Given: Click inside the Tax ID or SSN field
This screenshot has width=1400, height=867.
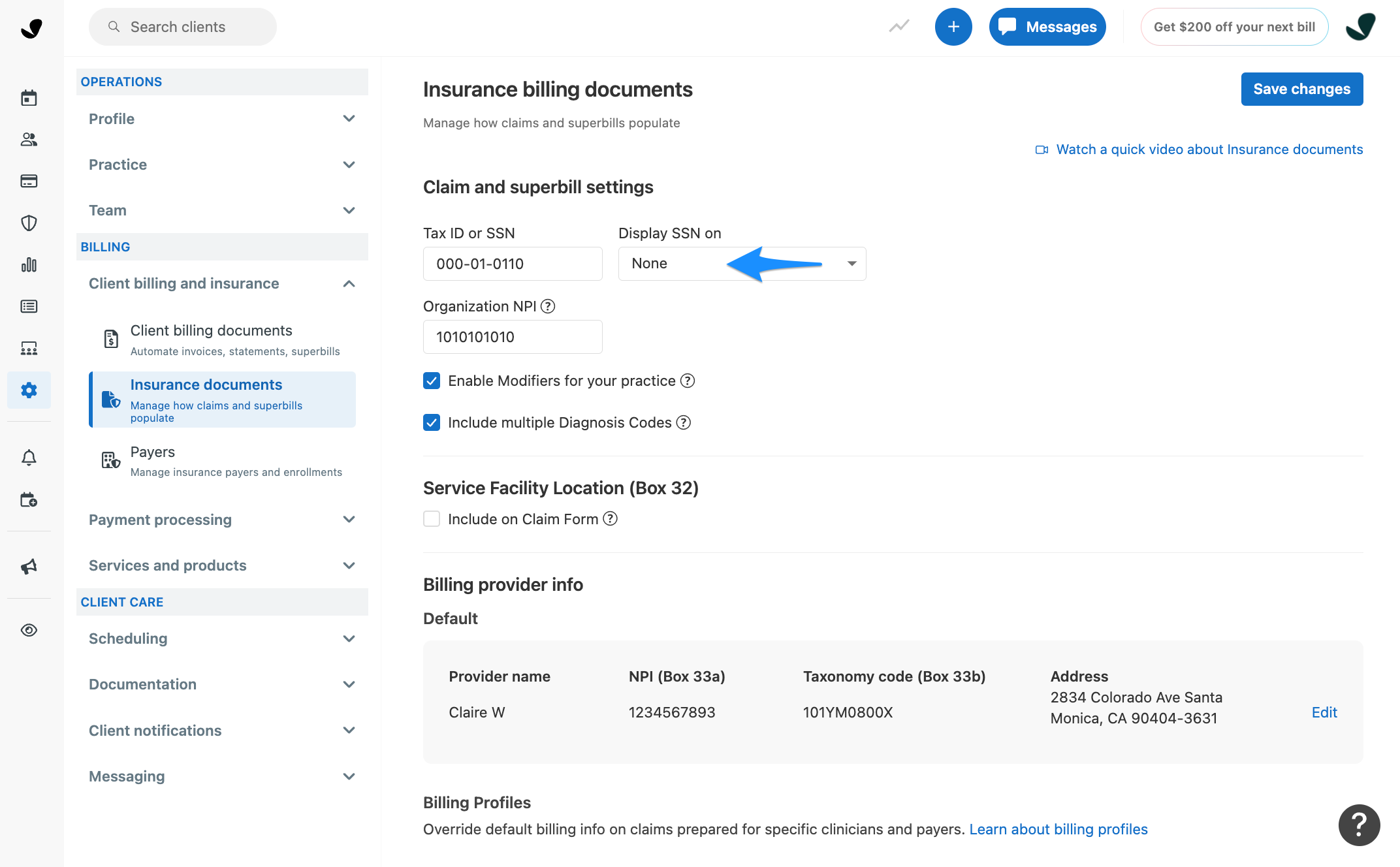Looking at the screenshot, I should 512,264.
